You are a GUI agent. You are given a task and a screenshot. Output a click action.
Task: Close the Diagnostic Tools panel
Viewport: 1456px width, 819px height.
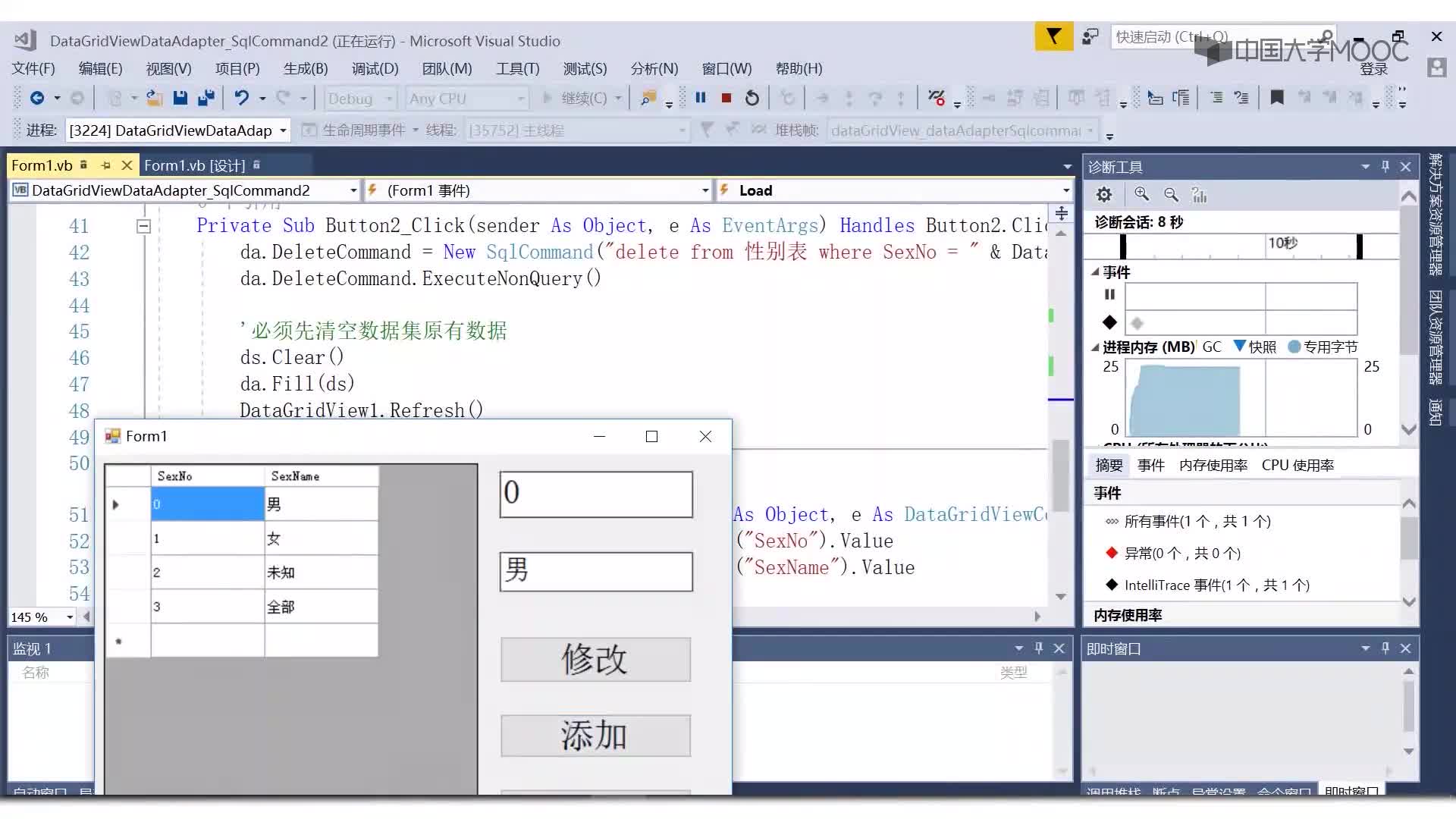pyautogui.click(x=1405, y=166)
